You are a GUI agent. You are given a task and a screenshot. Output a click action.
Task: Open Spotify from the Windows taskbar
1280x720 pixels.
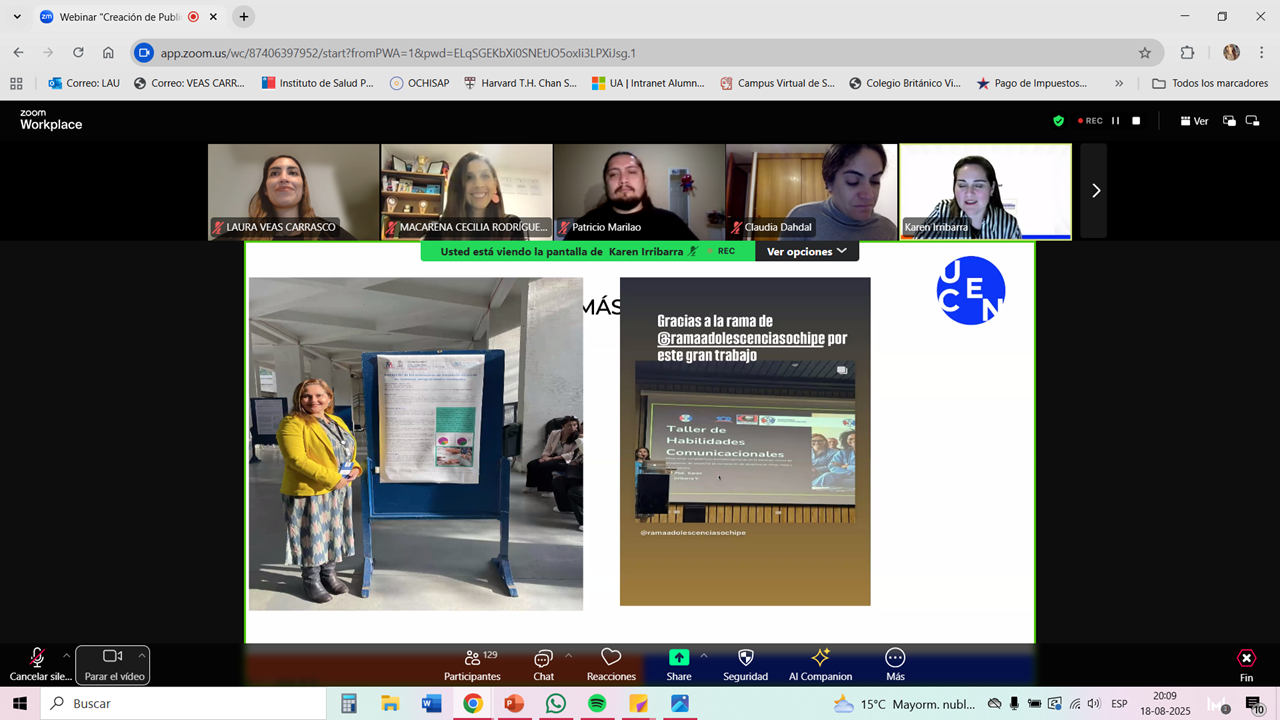click(597, 704)
